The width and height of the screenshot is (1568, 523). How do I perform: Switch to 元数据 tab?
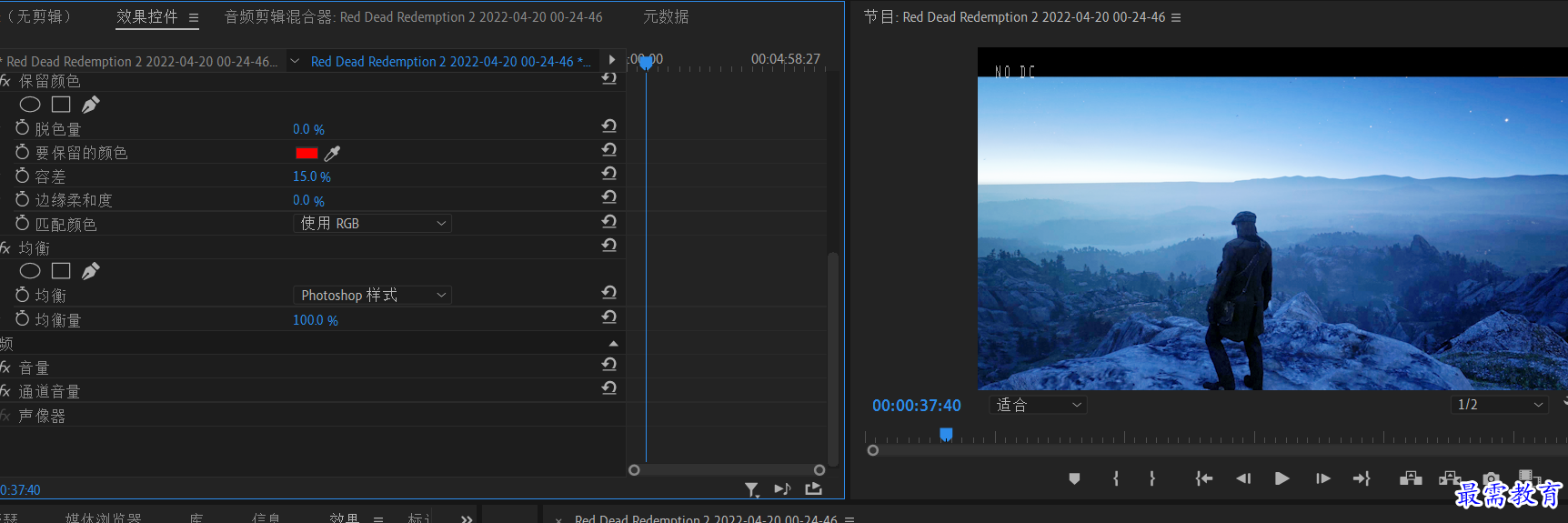click(666, 16)
